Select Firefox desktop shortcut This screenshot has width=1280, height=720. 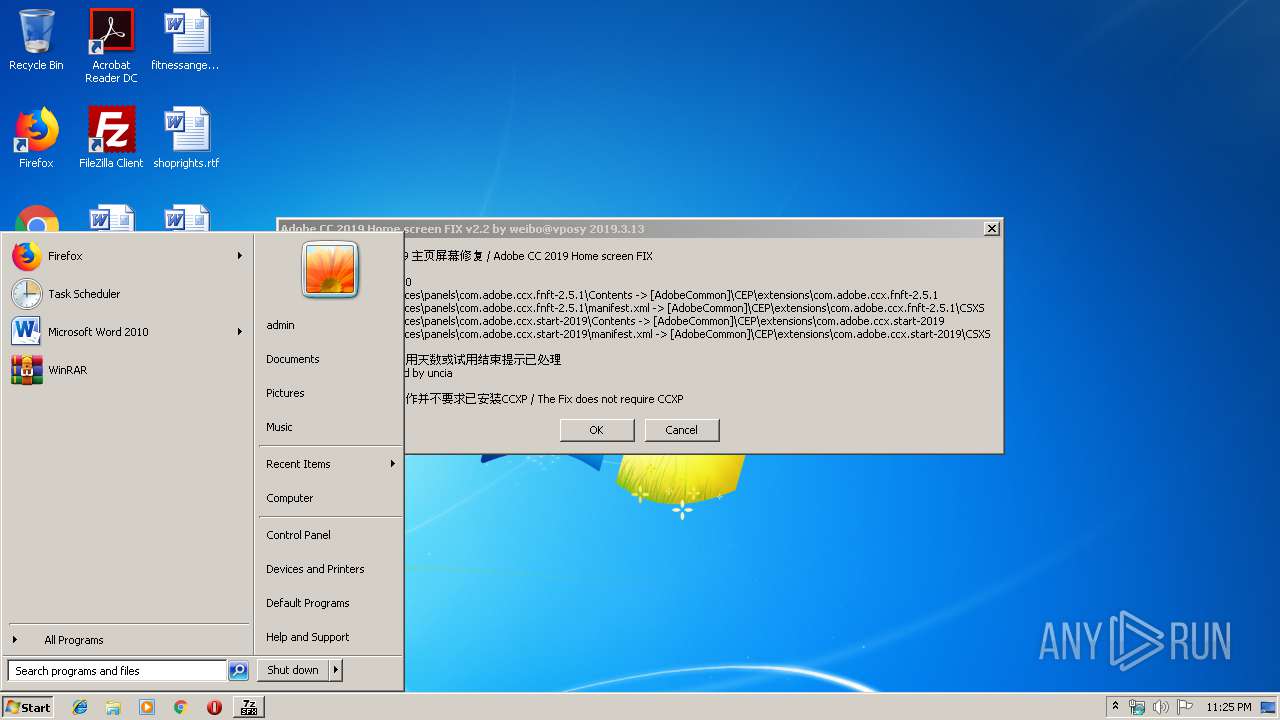point(36,138)
